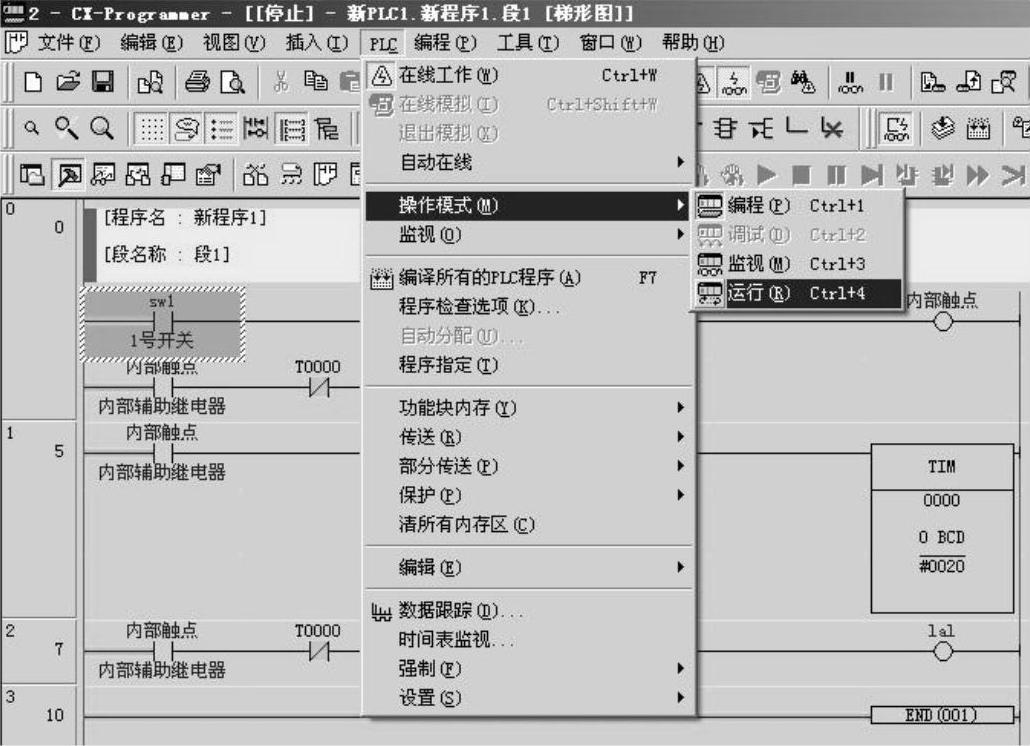Click the work online icon in toolbar
This screenshot has width=1030, height=746.
pyautogui.click(x=702, y=82)
